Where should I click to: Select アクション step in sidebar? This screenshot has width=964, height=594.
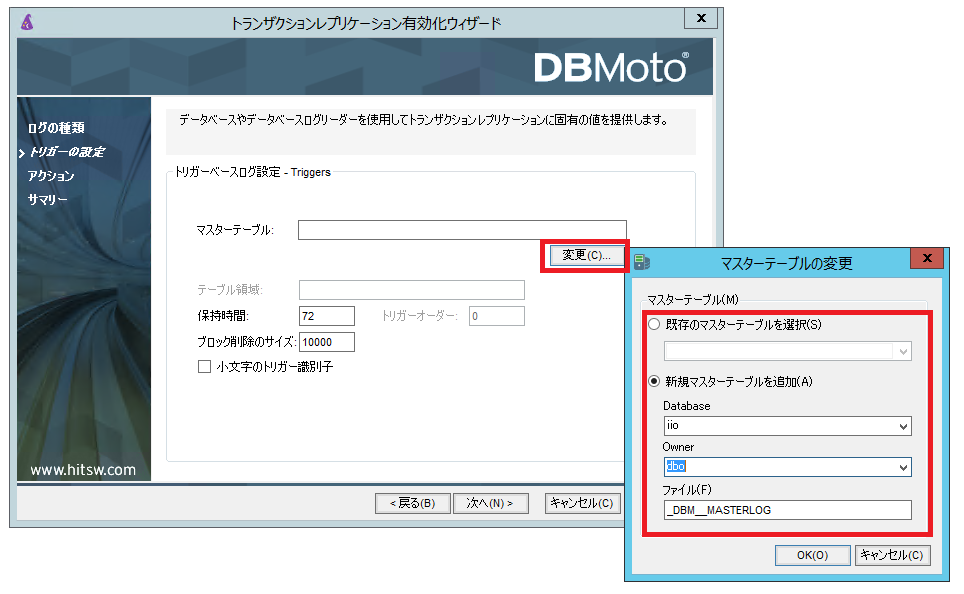pyautogui.click(x=51, y=176)
